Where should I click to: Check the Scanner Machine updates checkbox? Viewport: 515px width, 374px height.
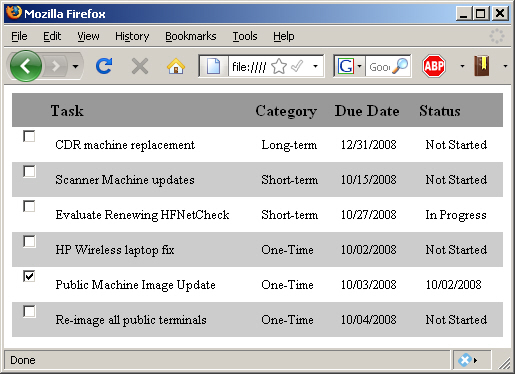click(29, 171)
